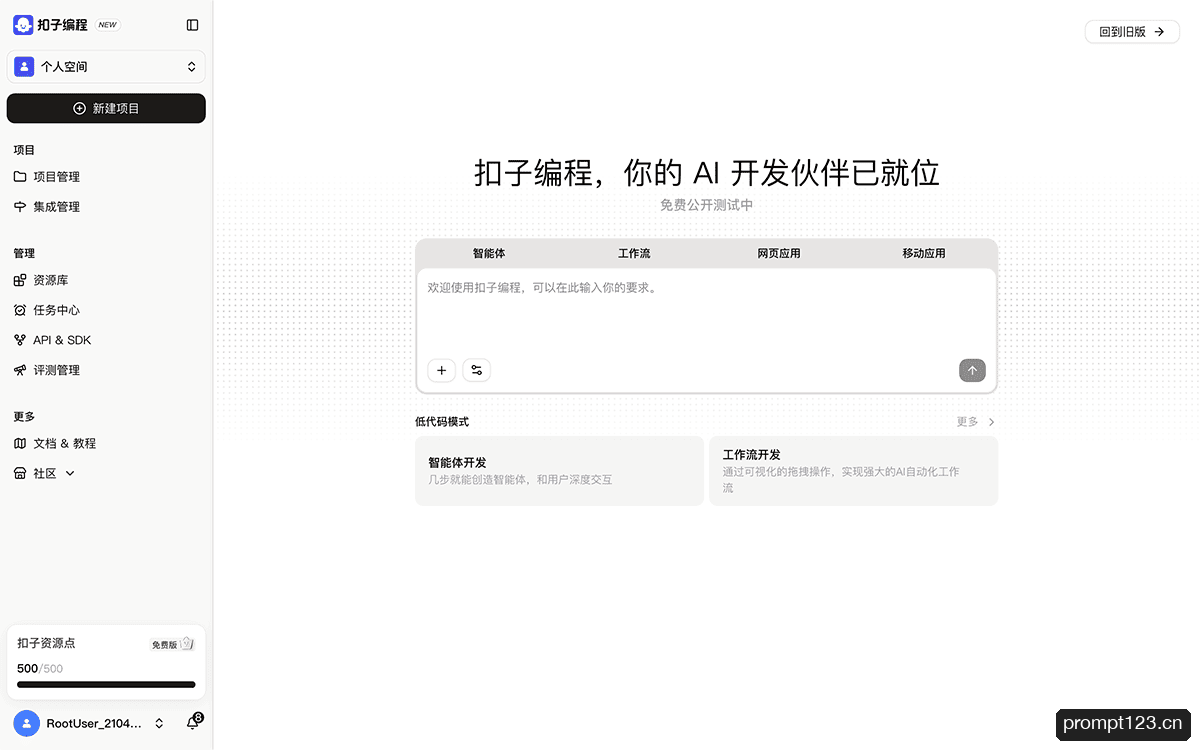1200x750 pixels.
Task: Click 回到旧版 button
Action: click(x=1132, y=32)
